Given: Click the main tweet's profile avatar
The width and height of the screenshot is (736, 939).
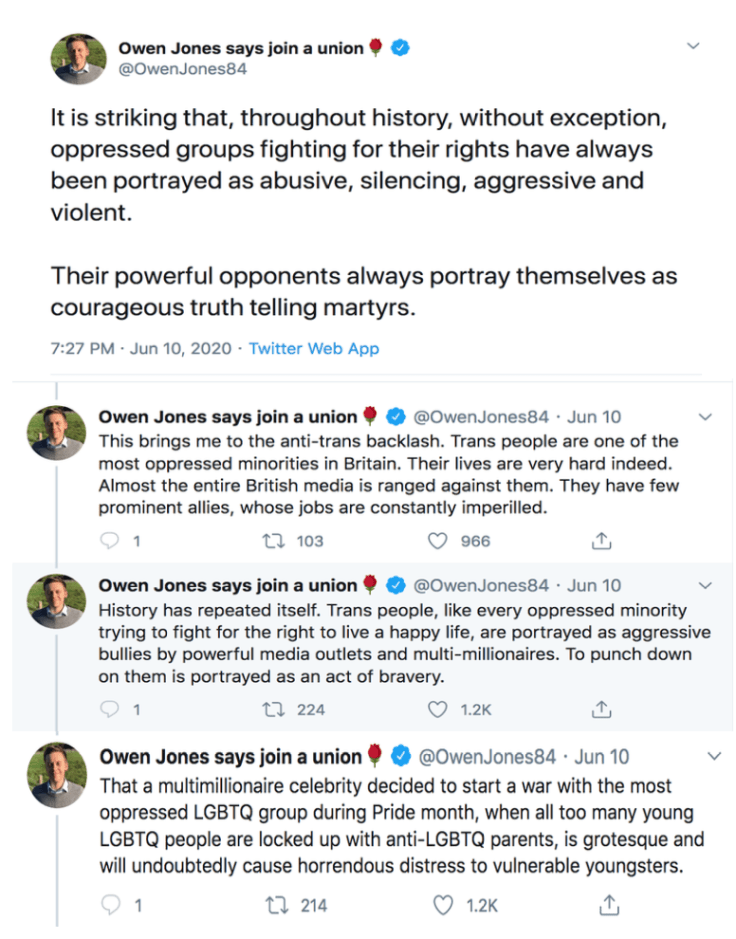Looking at the screenshot, I should point(79,58).
